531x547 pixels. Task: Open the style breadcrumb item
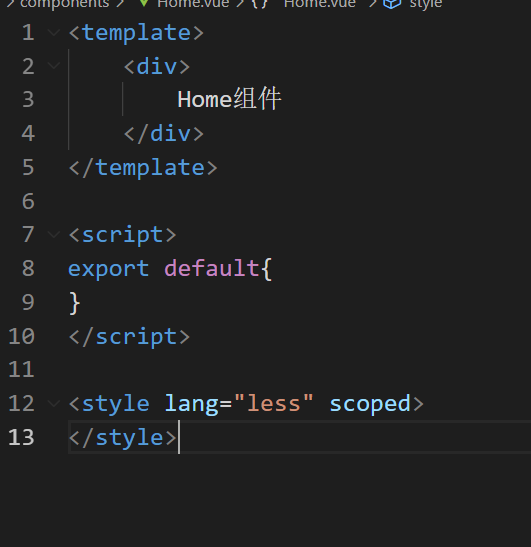click(426, 3)
